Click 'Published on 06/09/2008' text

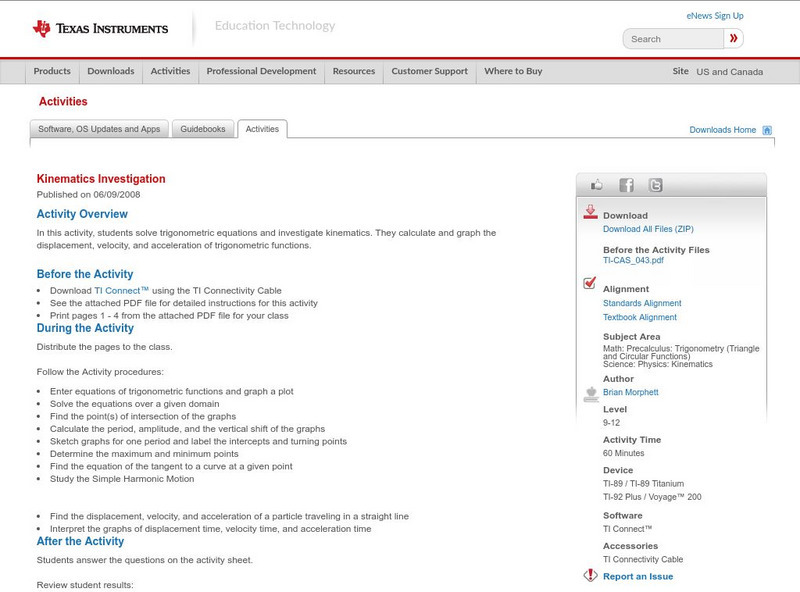coord(88,194)
